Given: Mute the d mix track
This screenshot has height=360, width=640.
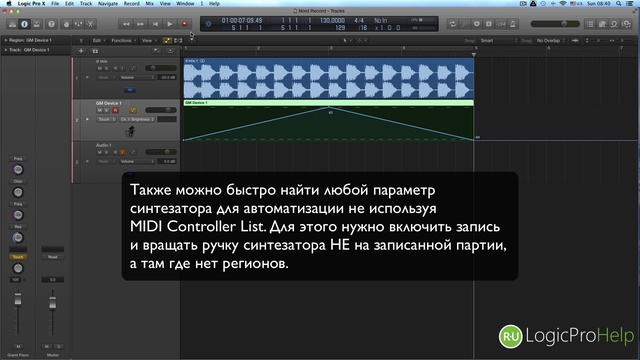Looking at the screenshot, I should click(x=100, y=68).
